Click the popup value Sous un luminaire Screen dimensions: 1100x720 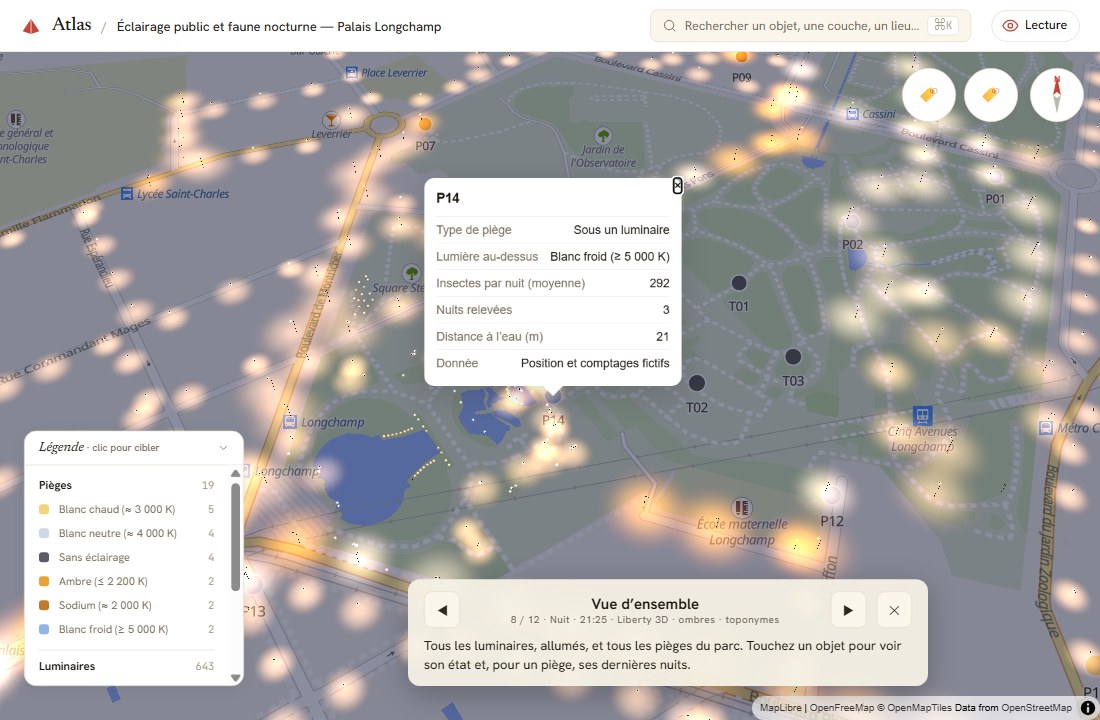[622, 230]
